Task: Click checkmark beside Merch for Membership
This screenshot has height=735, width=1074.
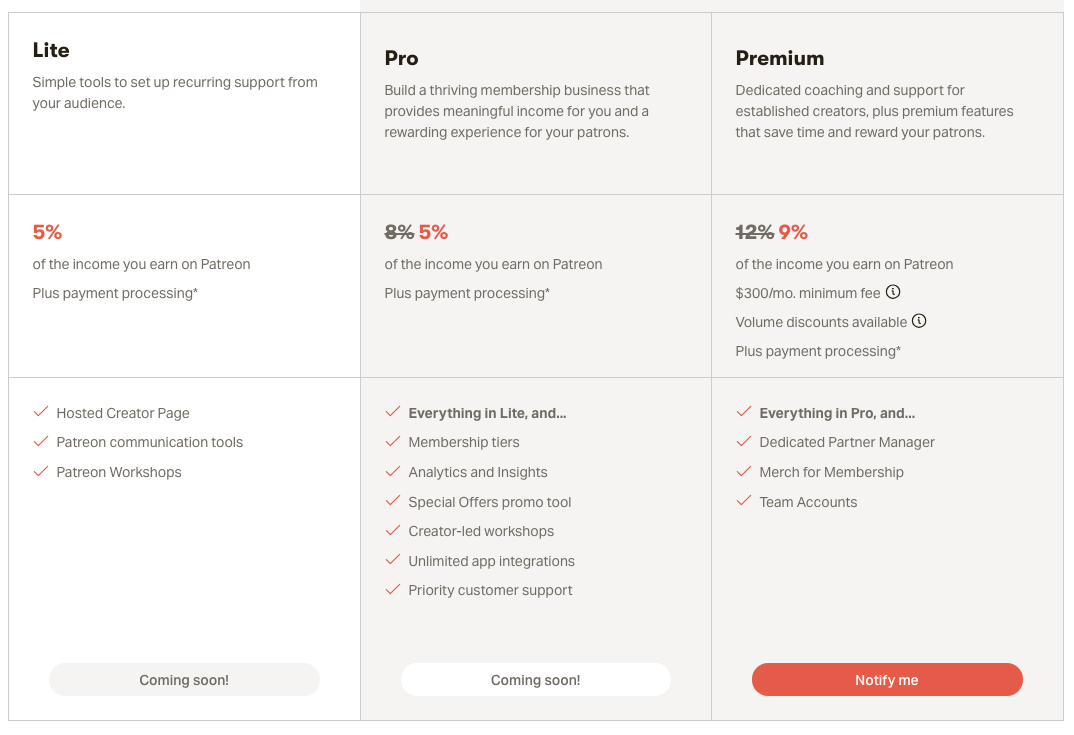Action: (x=744, y=472)
